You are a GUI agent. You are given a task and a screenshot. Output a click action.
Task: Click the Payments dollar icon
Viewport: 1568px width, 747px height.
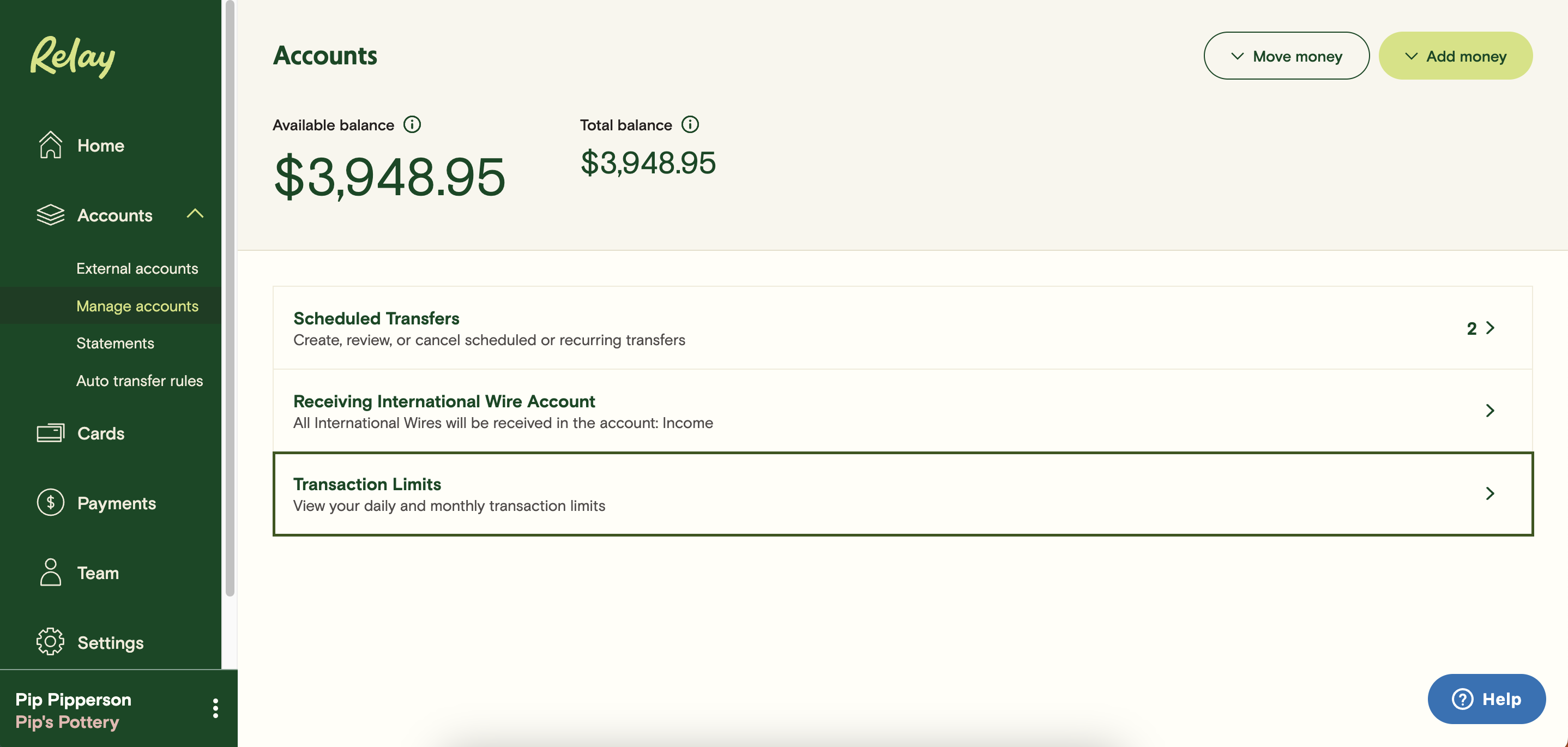coord(50,502)
